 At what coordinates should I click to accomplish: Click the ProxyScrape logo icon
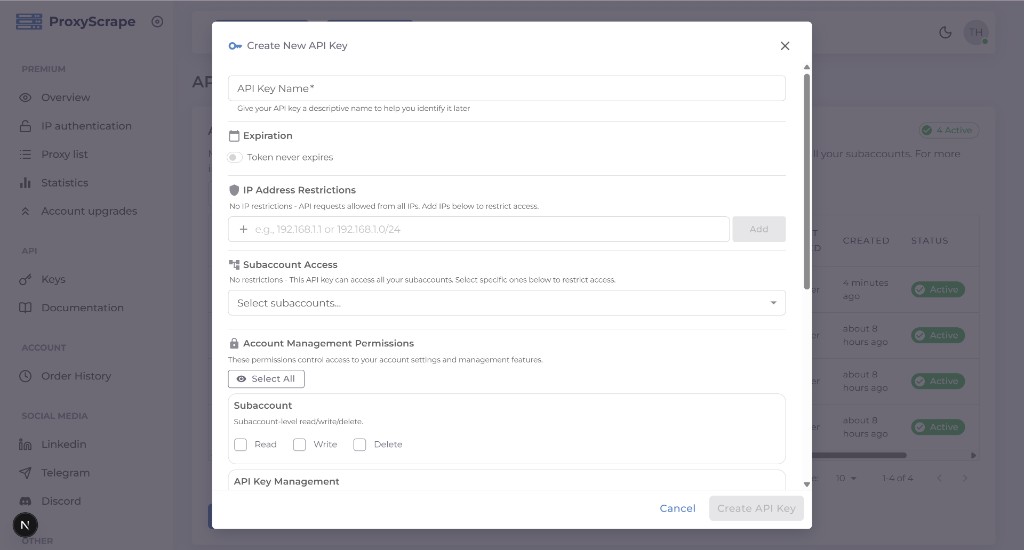pyautogui.click(x=29, y=22)
